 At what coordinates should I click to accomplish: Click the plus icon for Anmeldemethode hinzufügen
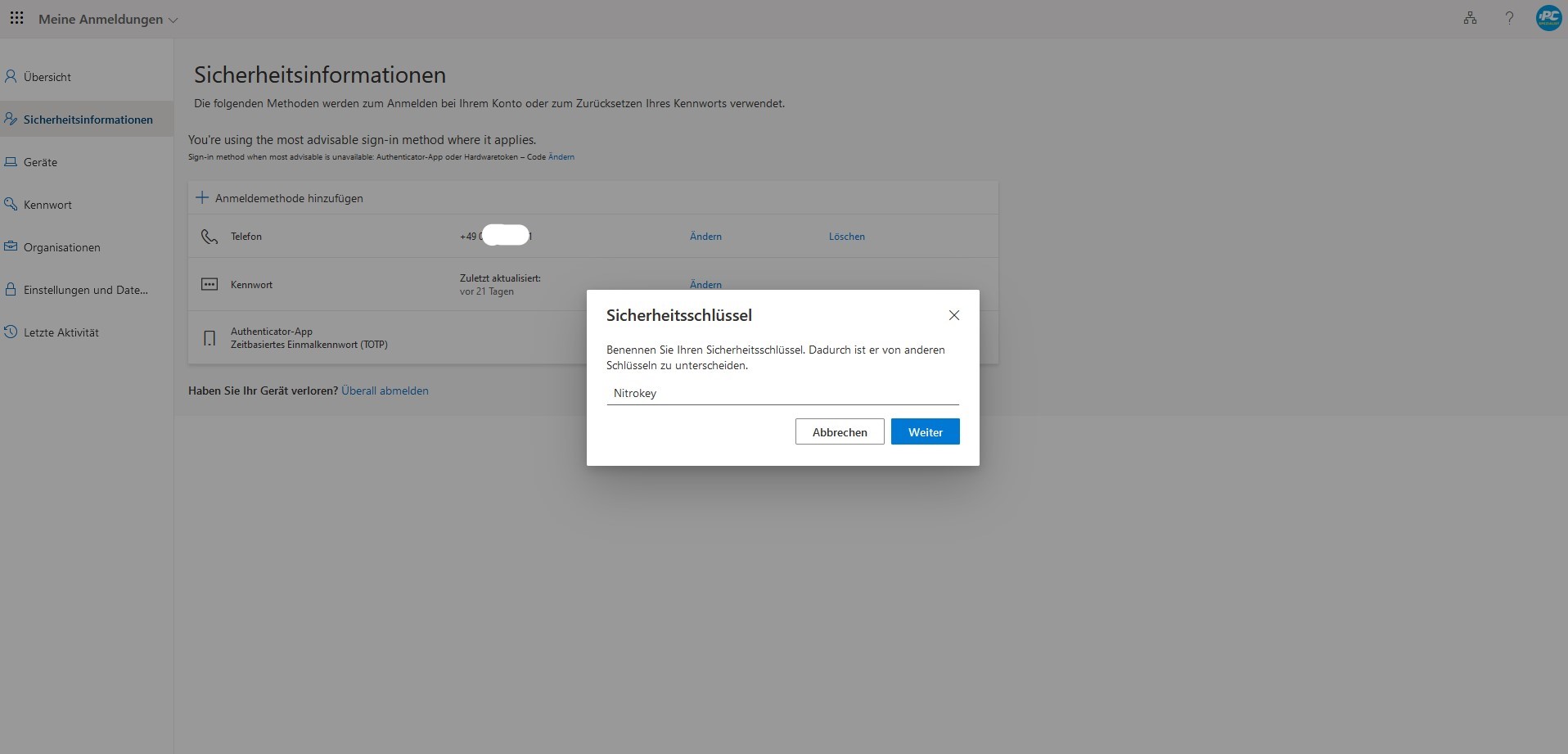pyautogui.click(x=202, y=197)
